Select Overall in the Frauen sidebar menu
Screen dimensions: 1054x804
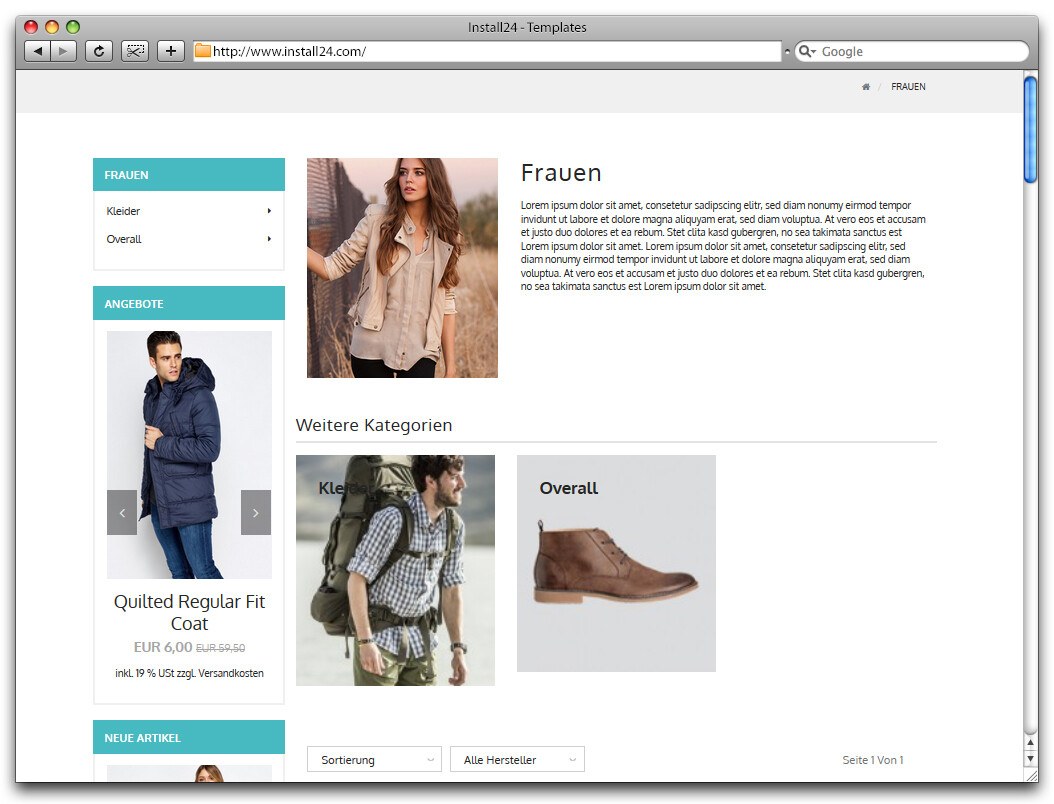pyautogui.click(x=124, y=239)
